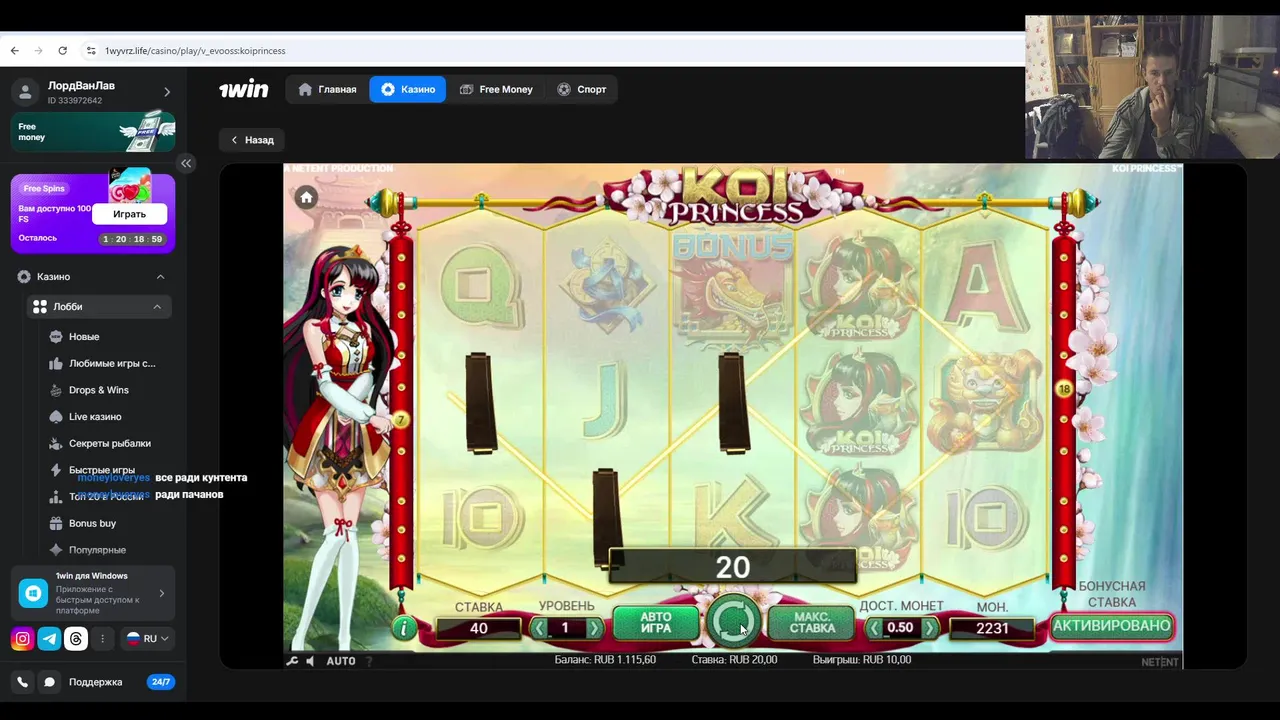Image resolution: width=1280 pixels, height=720 pixels.
Task: Click the 1win logo
Action: coord(244,89)
